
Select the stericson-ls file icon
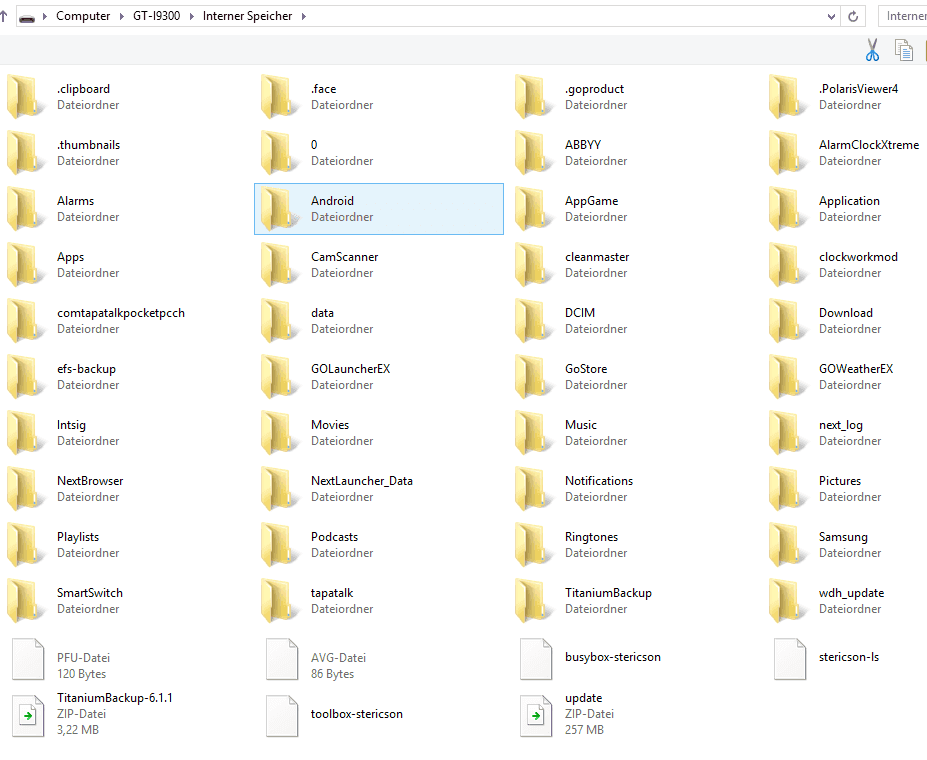[790, 659]
